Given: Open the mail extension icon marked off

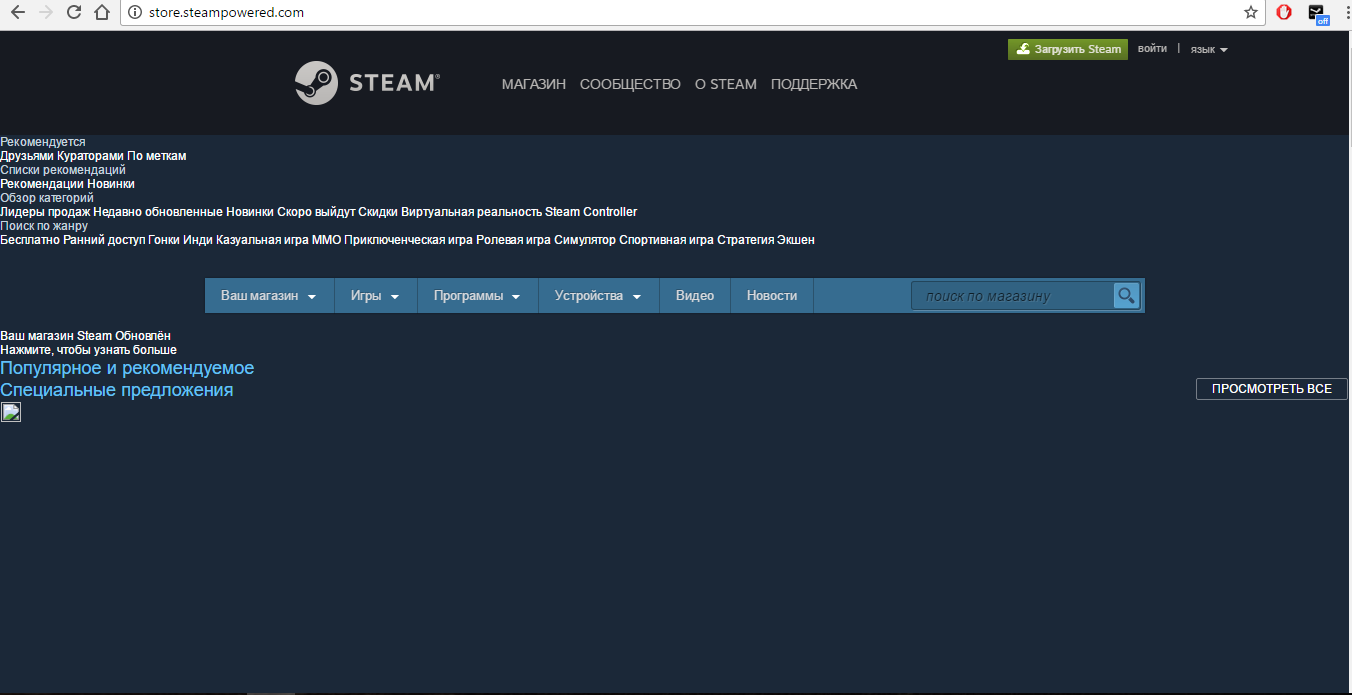Looking at the screenshot, I should pyautogui.click(x=1318, y=14).
